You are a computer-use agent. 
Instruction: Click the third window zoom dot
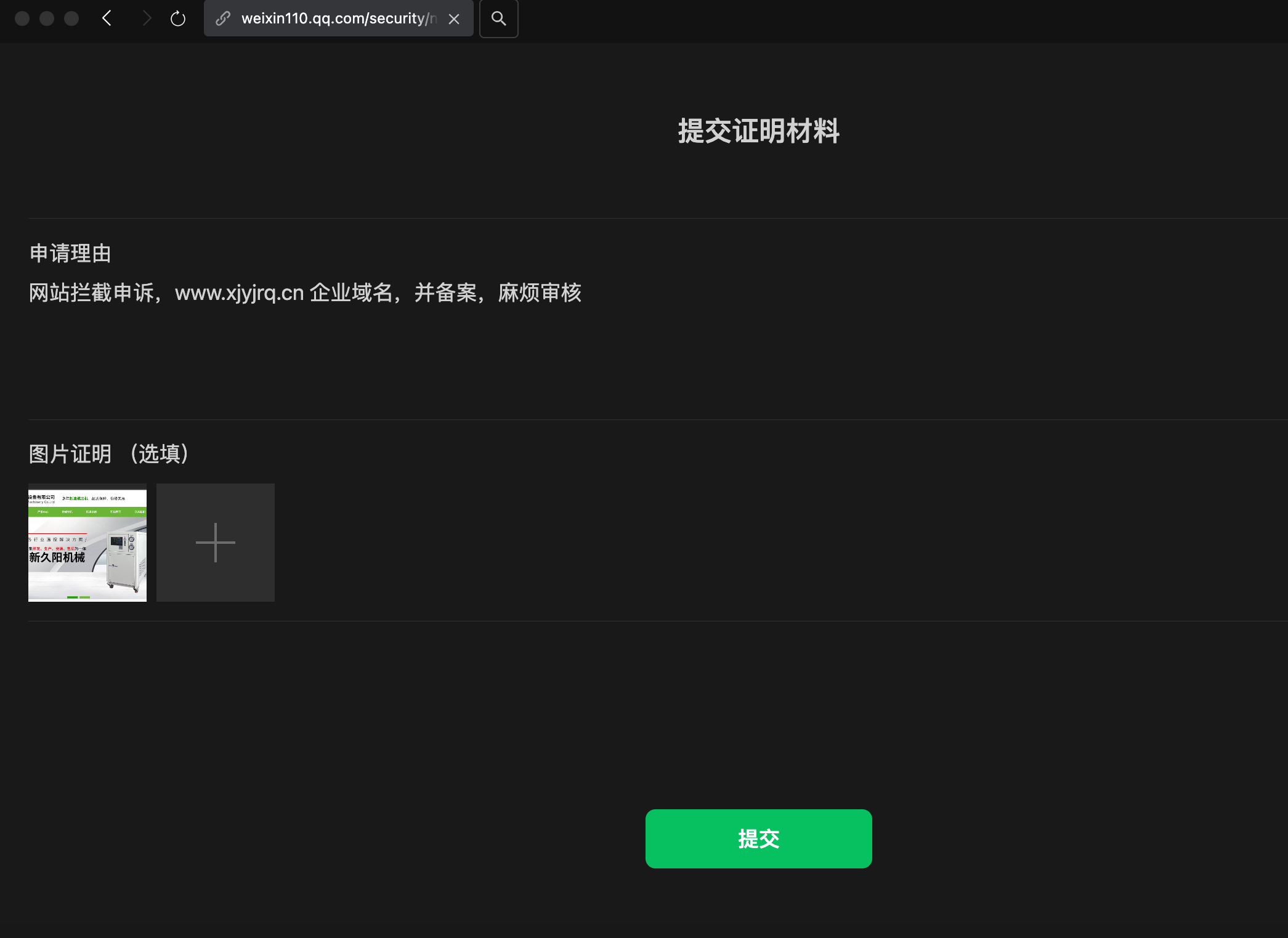point(71,18)
